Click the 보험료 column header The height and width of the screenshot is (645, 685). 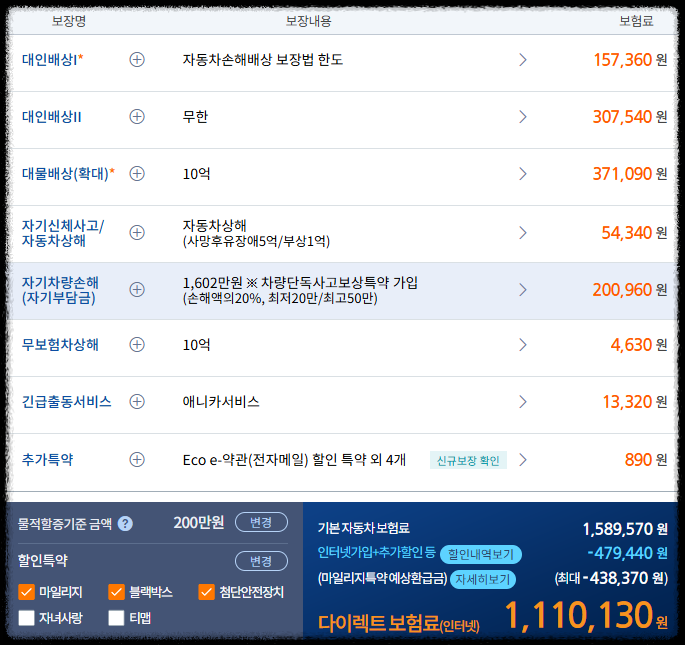click(x=636, y=21)
